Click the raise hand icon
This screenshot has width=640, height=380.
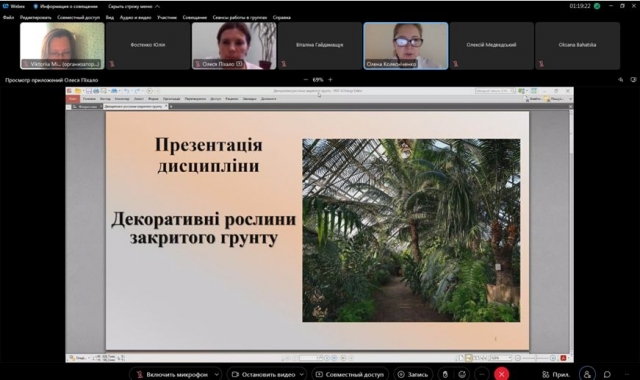tap(445, 374)
